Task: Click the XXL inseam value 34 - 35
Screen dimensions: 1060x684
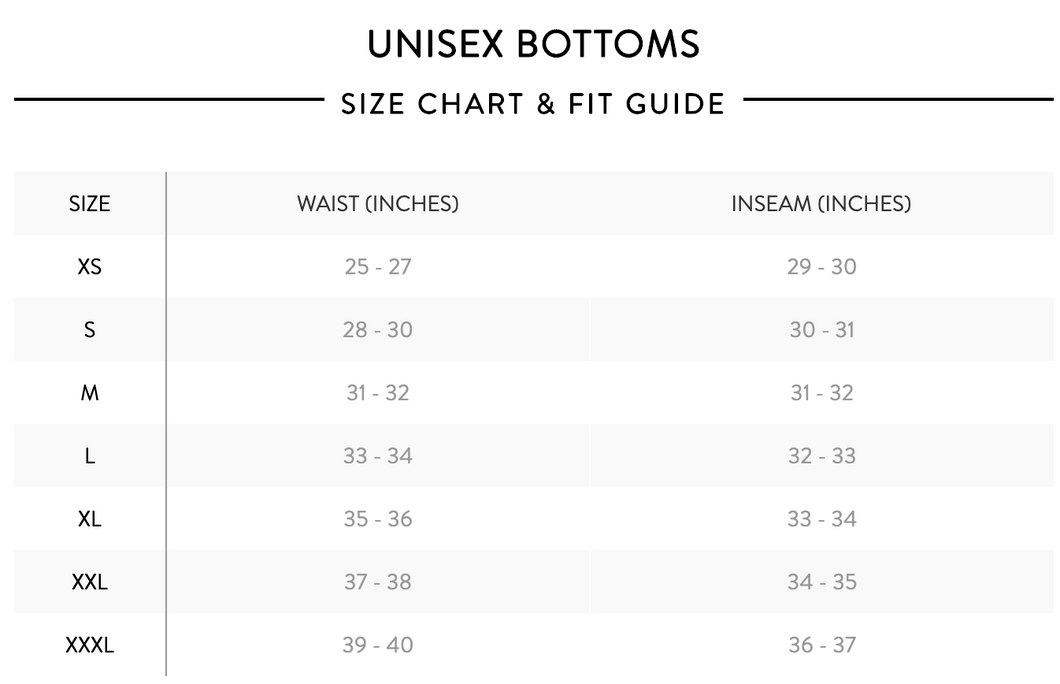Action: [x=821, y=582]
